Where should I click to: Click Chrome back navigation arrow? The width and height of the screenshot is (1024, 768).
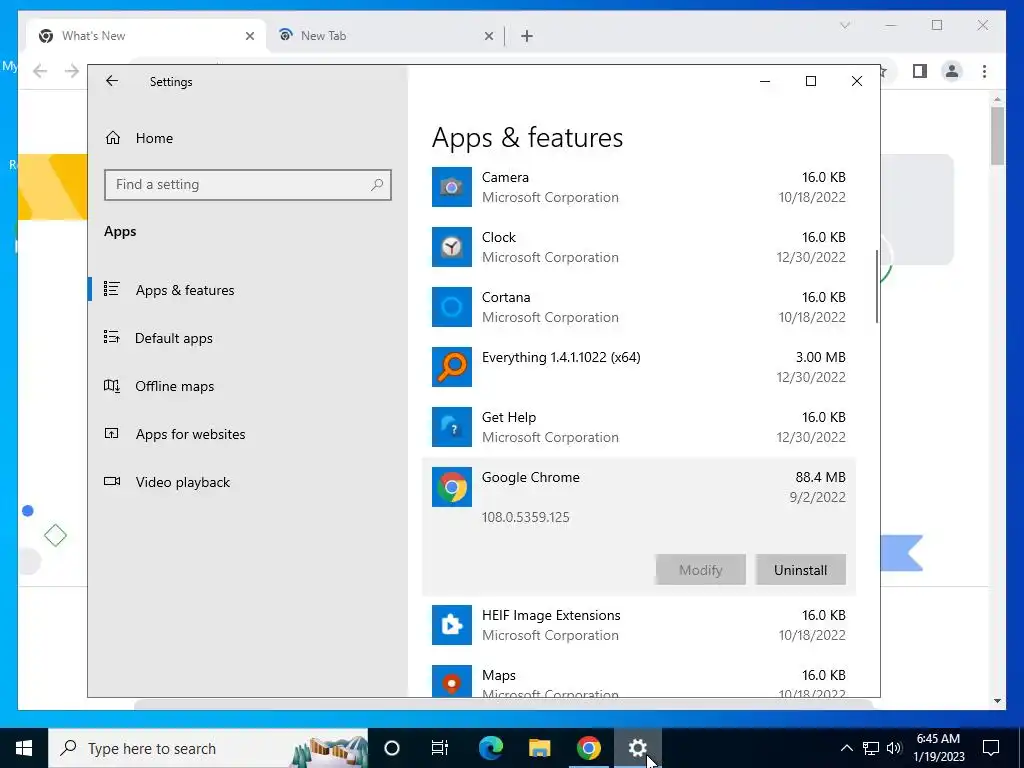(40, 71)
